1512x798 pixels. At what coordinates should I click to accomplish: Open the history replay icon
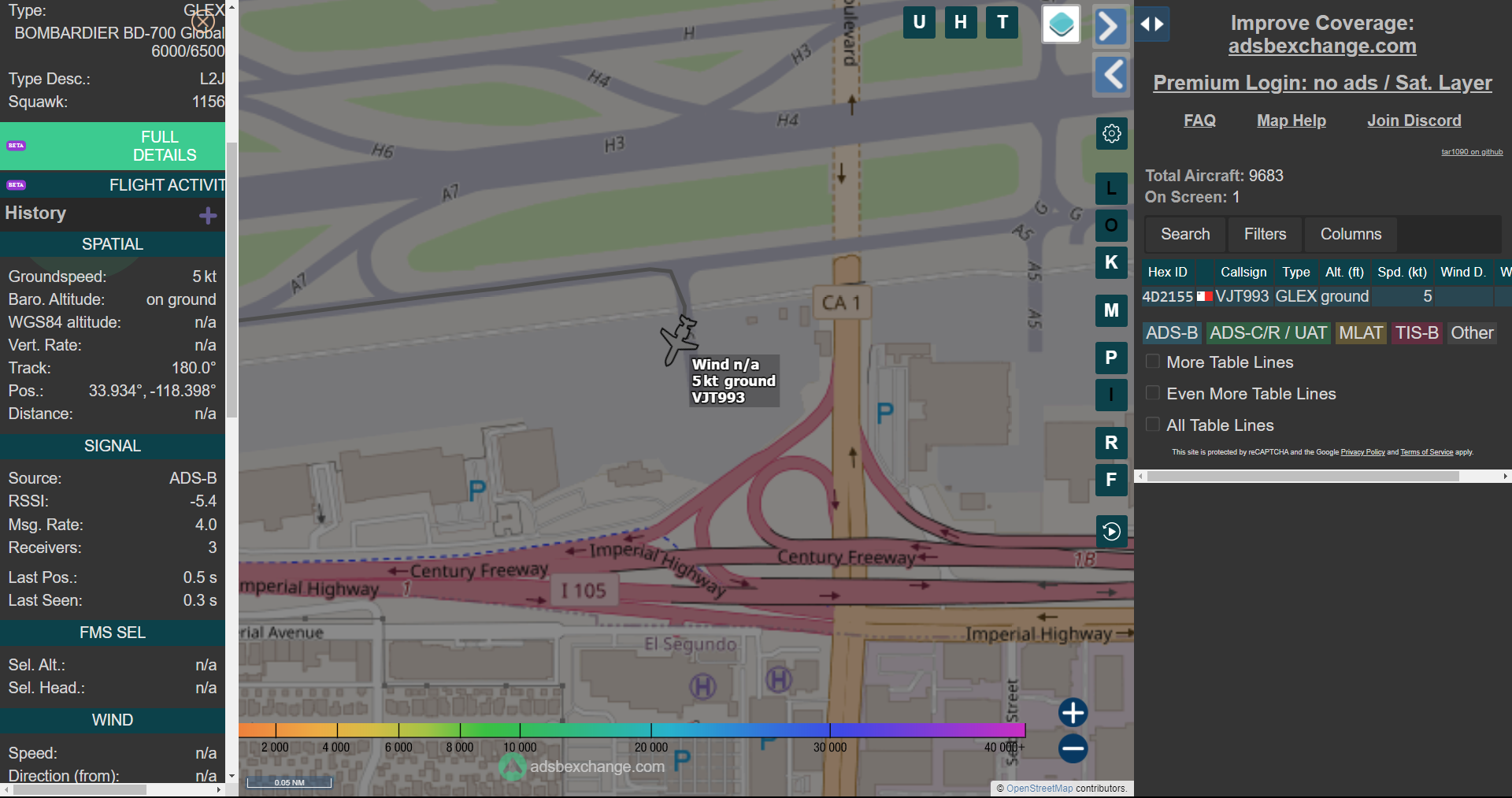(x=1111, y=532)
